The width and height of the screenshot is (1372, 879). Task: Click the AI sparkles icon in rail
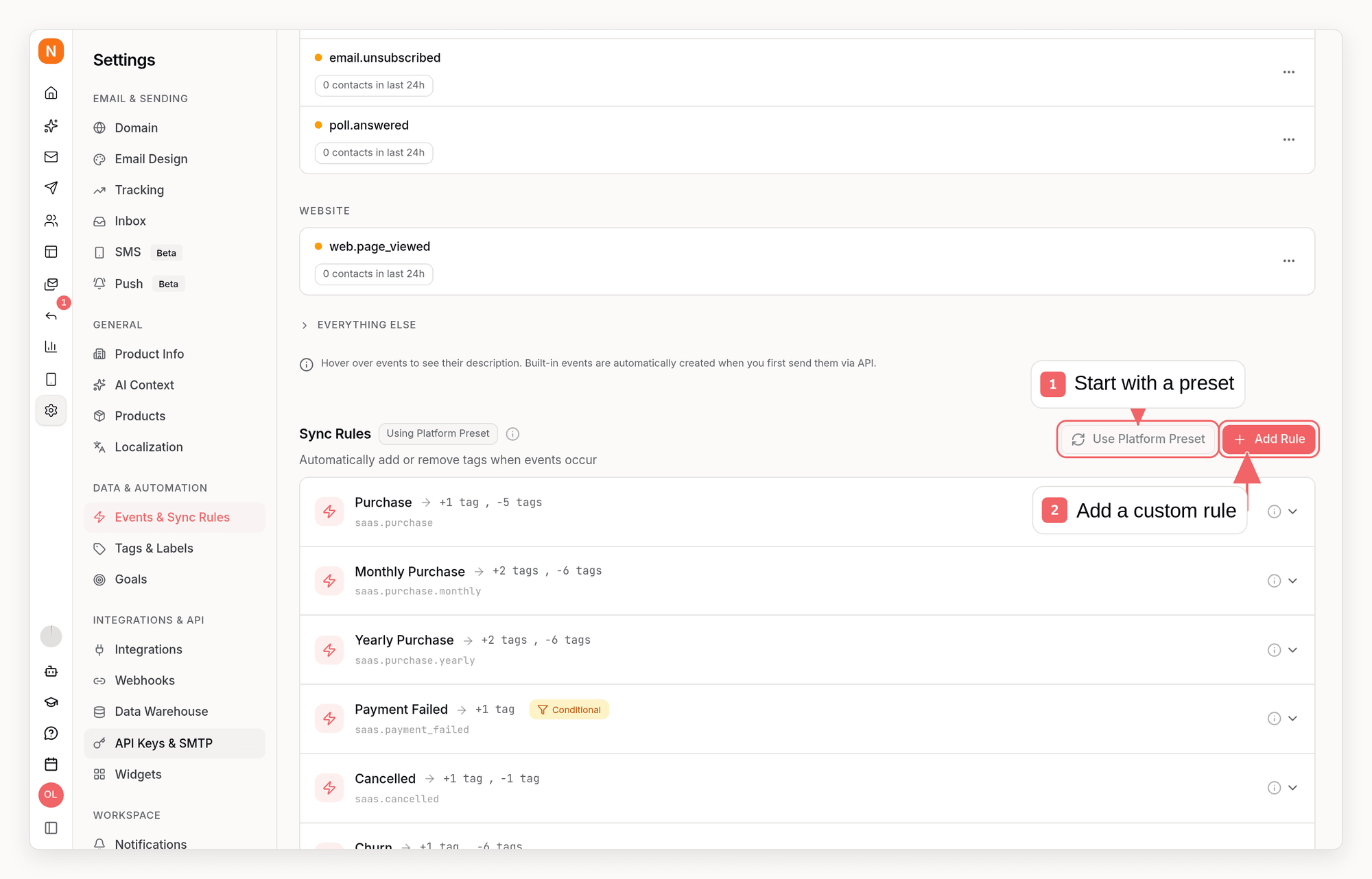point(51,125)
